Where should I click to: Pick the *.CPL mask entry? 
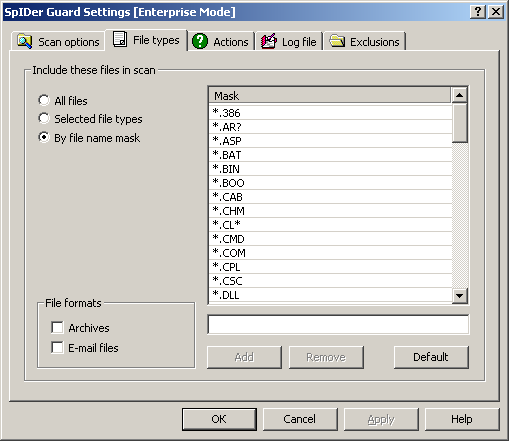330,267
